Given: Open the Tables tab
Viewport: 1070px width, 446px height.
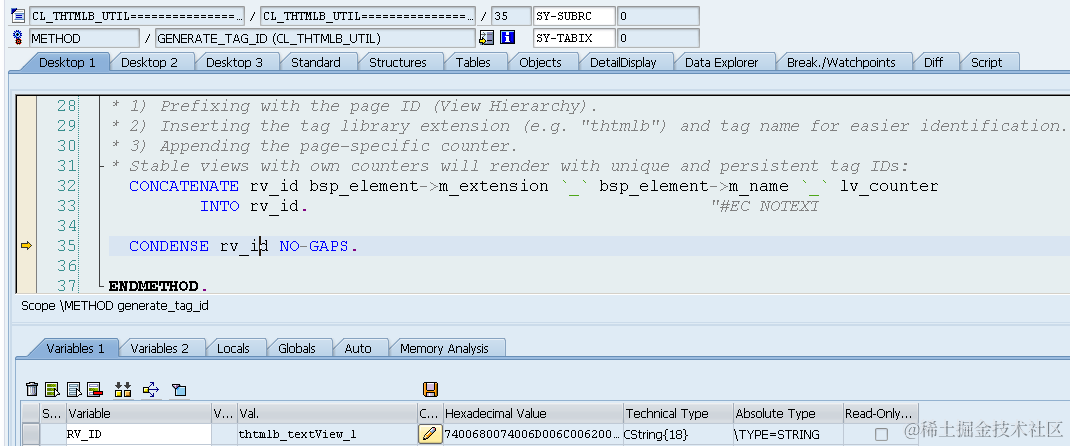Looking at the screenshot, I should pyautogui.click(x=473, y=62).
